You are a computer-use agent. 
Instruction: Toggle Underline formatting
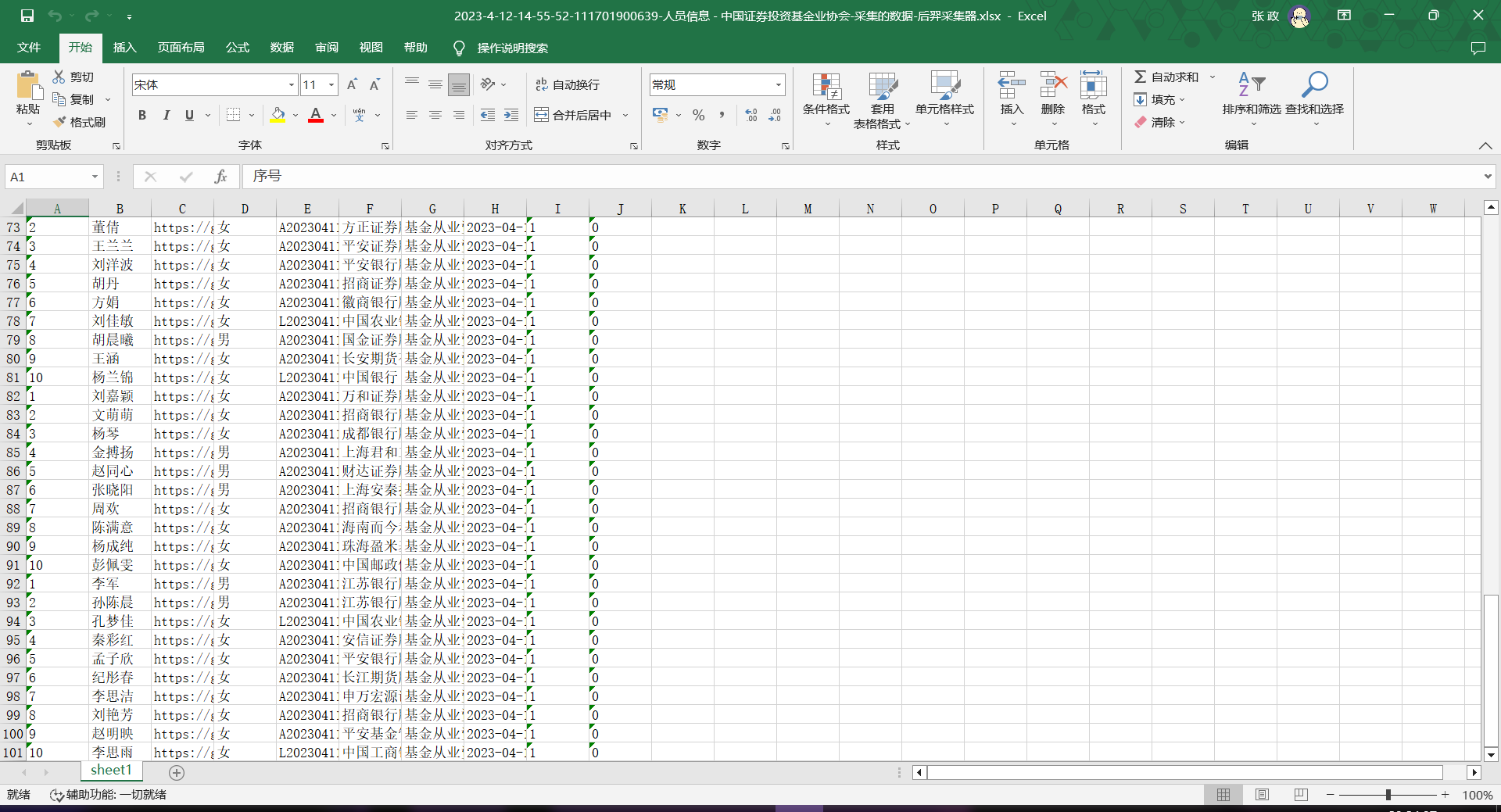point(189,115)
